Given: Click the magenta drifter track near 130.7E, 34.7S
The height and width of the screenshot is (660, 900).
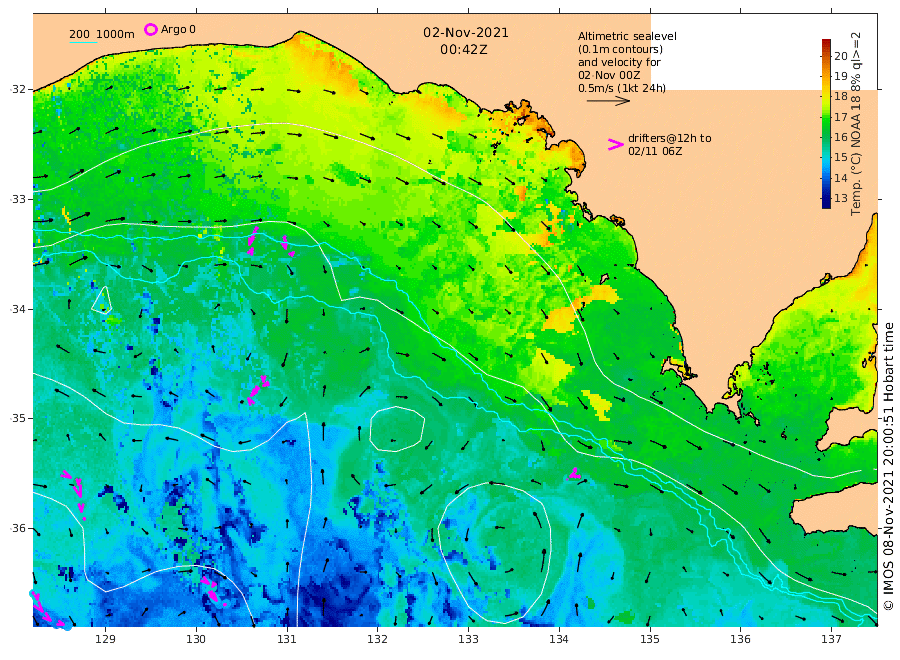Looking at the screenshot, I should [x=258, y=390].
